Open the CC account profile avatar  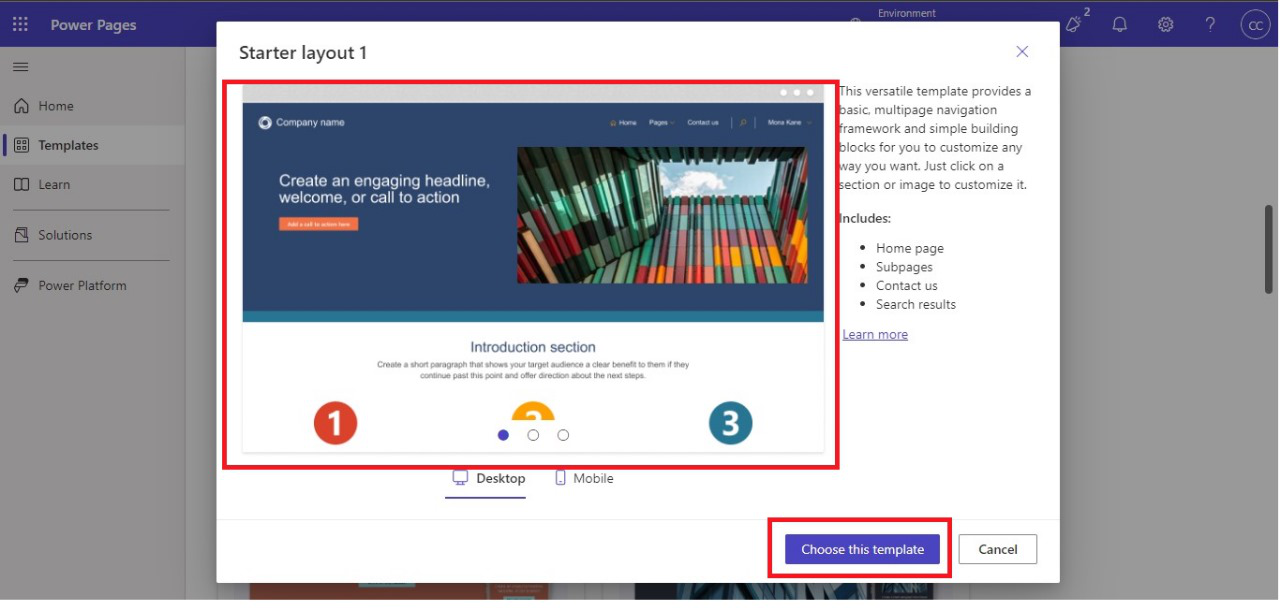click(x=1254, y=25)
